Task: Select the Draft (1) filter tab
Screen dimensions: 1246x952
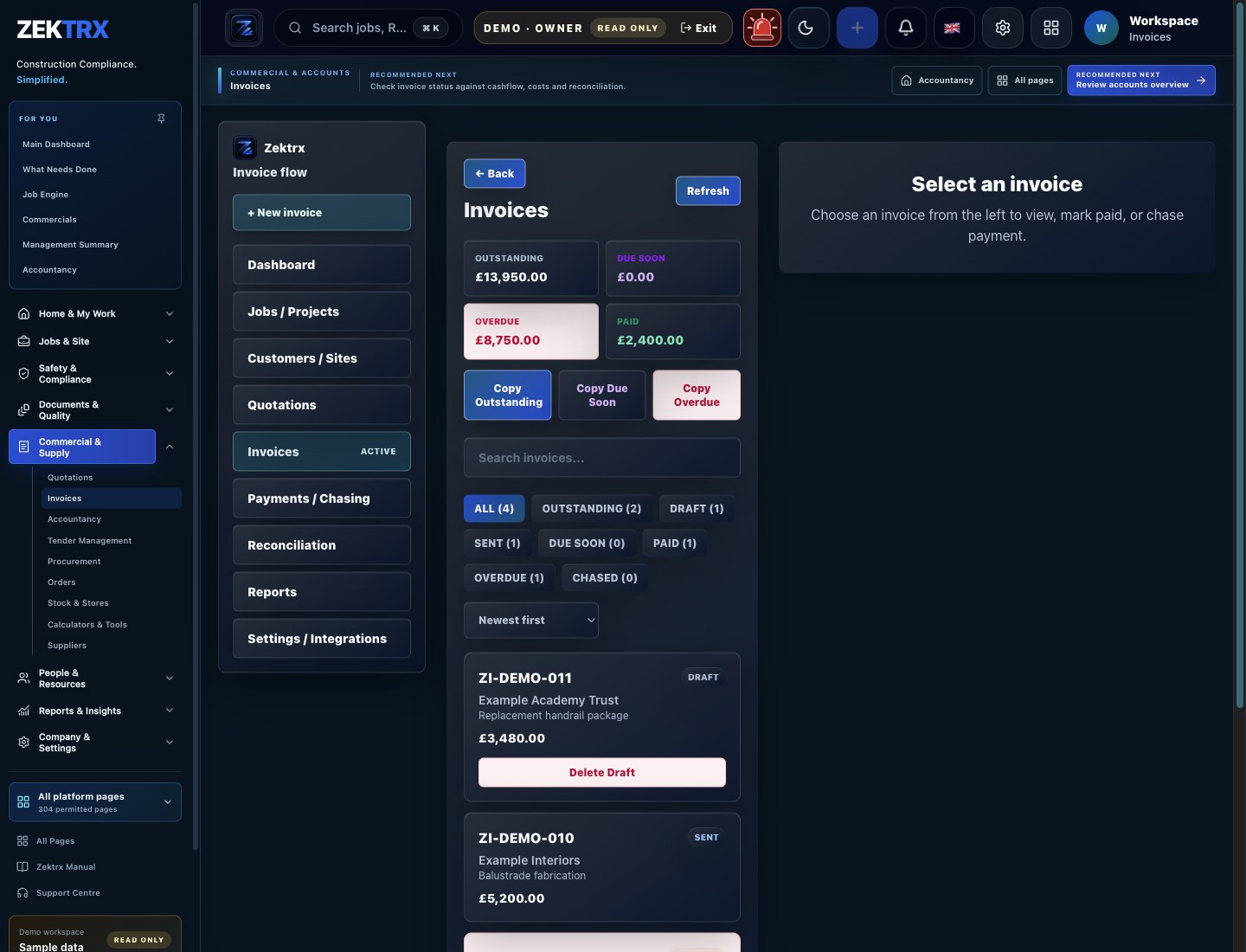Action: [x=697, y=509]
